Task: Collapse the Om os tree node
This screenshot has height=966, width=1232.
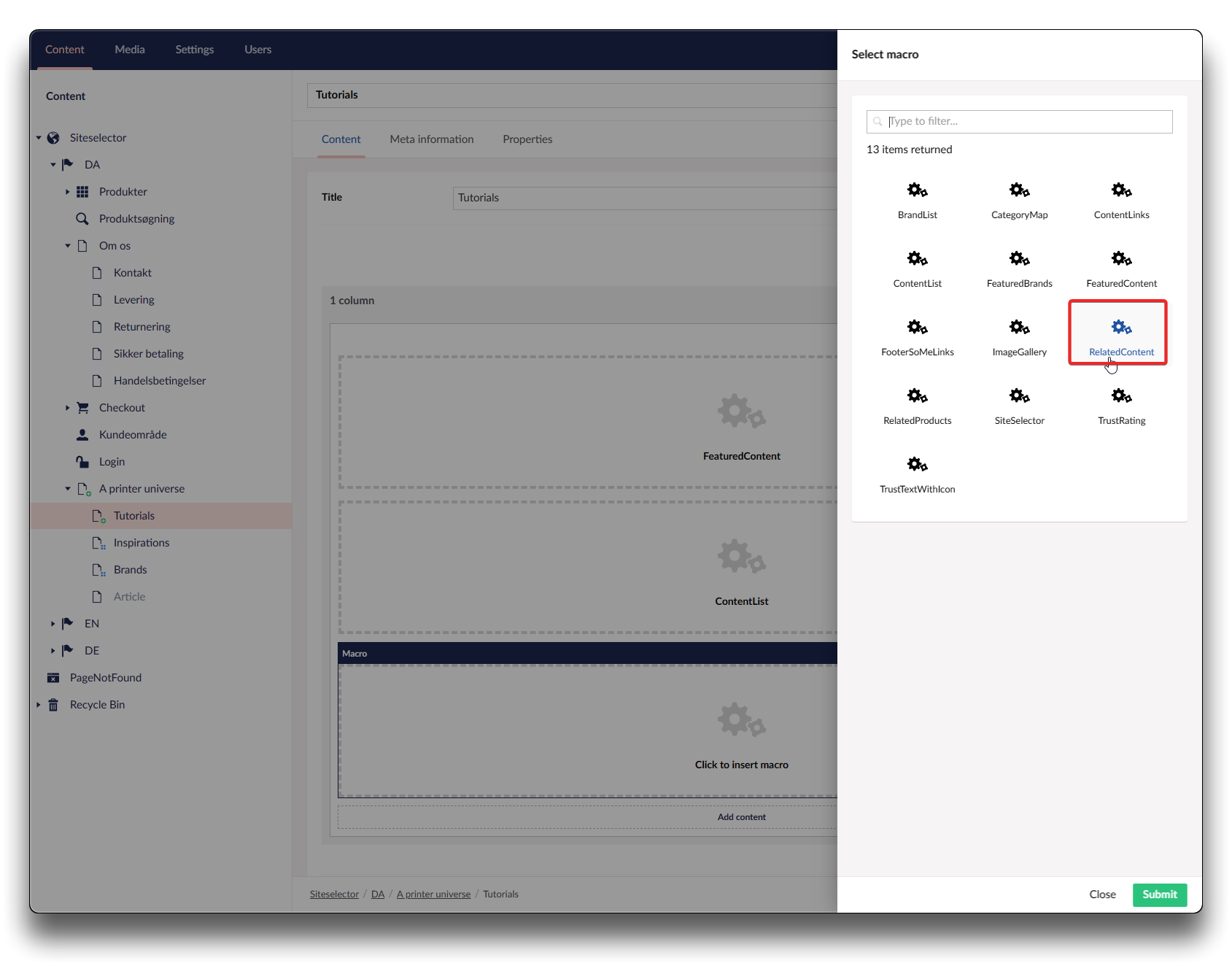Action: [x=67, y=246]
